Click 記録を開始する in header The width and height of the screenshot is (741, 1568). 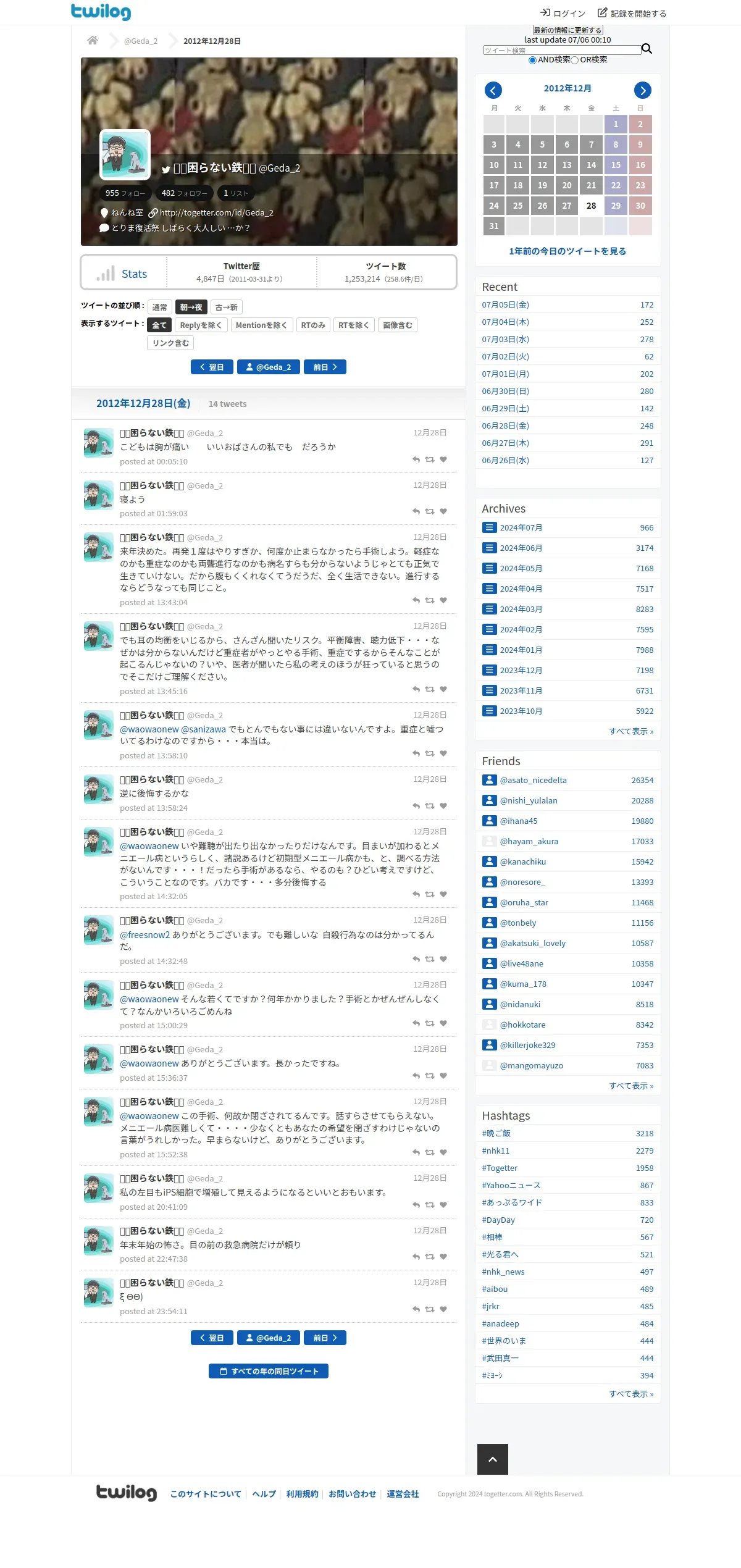tap(632, 14)
